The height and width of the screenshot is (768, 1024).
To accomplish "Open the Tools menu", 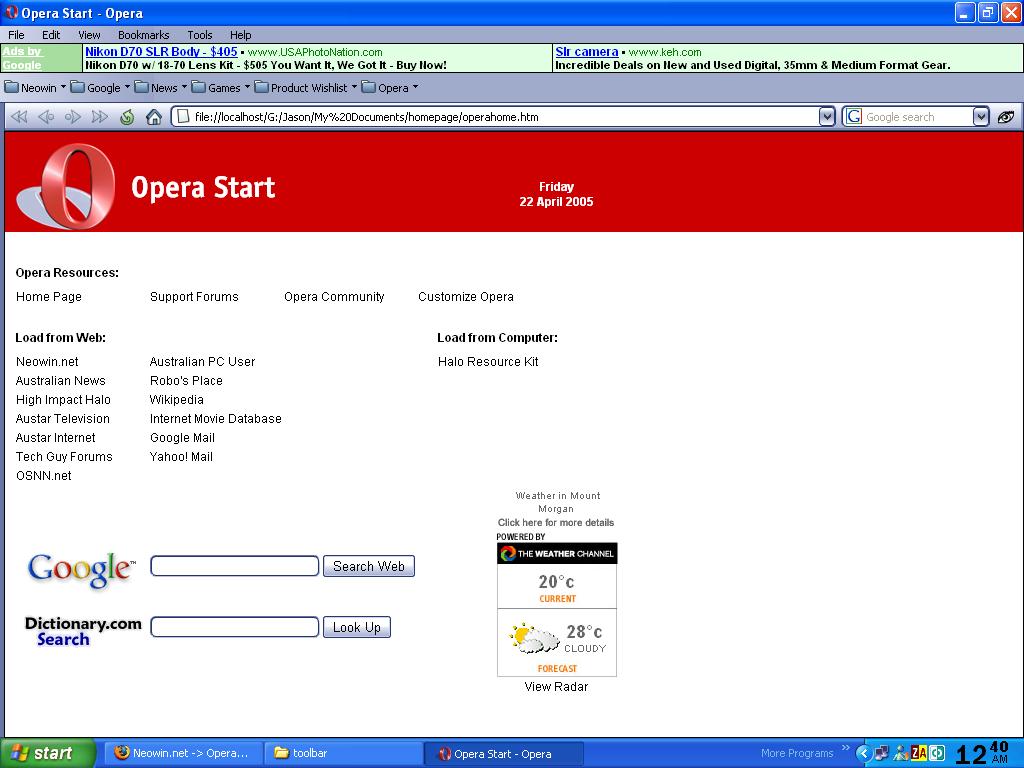I will click(x=200, y=35).
